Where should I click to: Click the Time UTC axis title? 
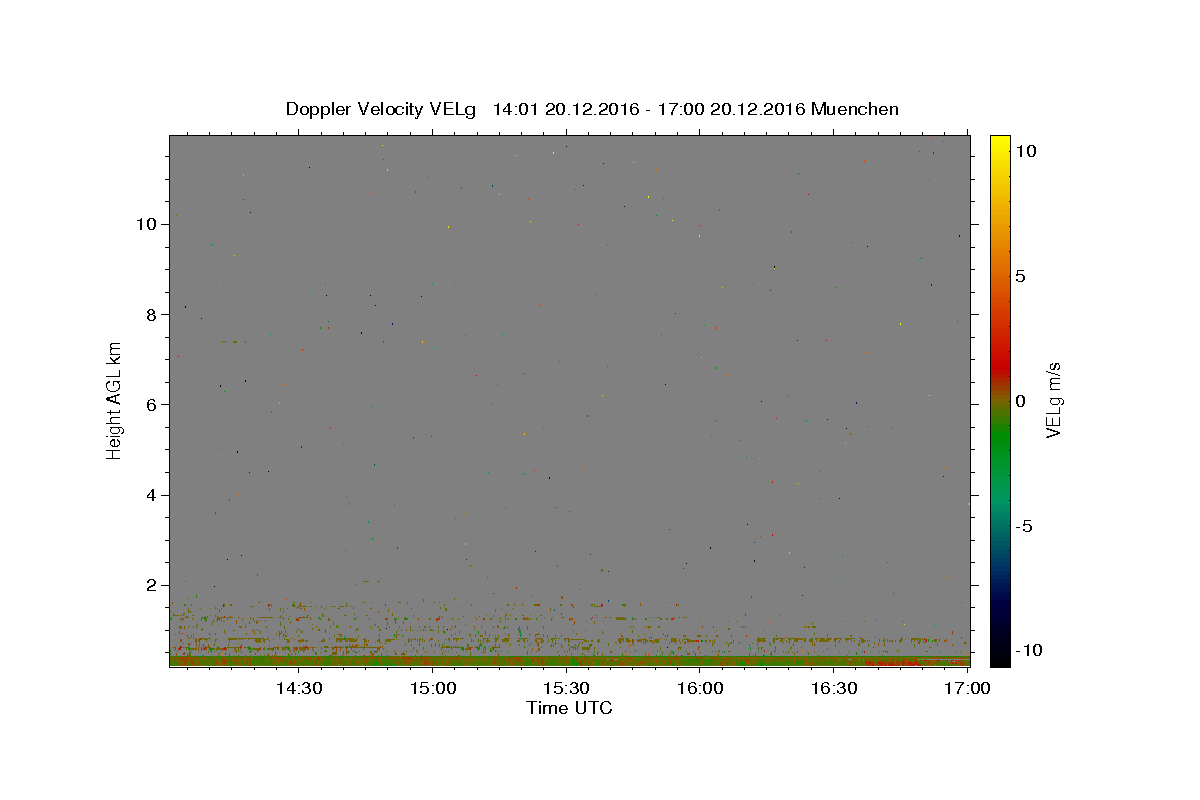tap(569, 708)
